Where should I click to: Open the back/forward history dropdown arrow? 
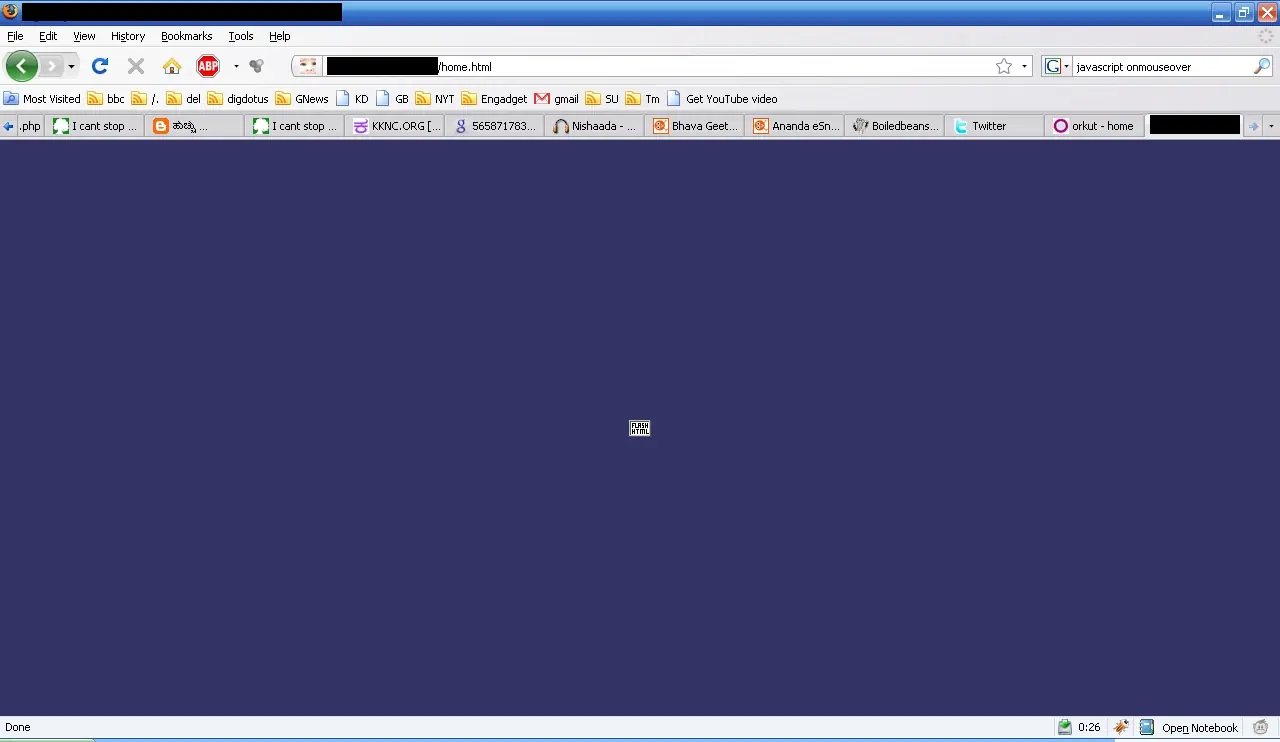(71, 67)
